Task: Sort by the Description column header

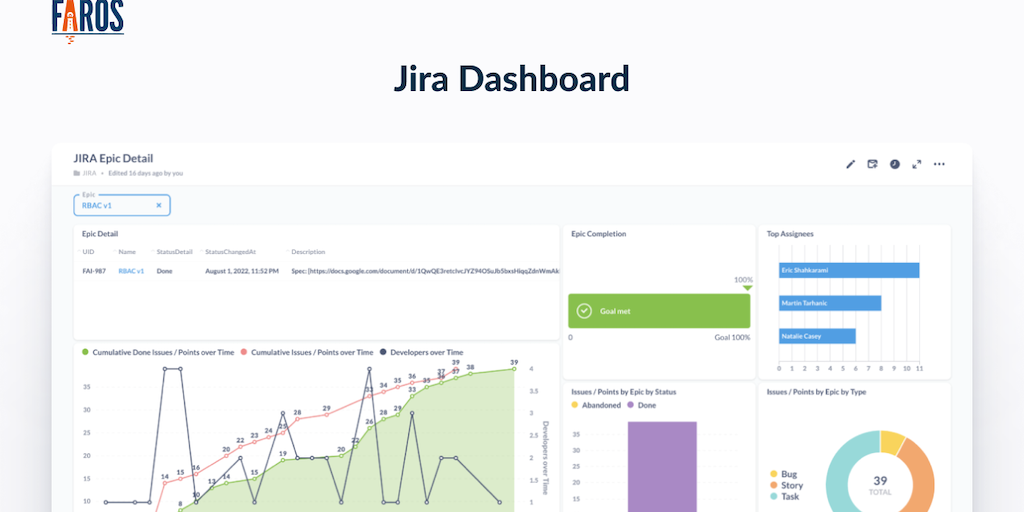Action: click(308, 252)
